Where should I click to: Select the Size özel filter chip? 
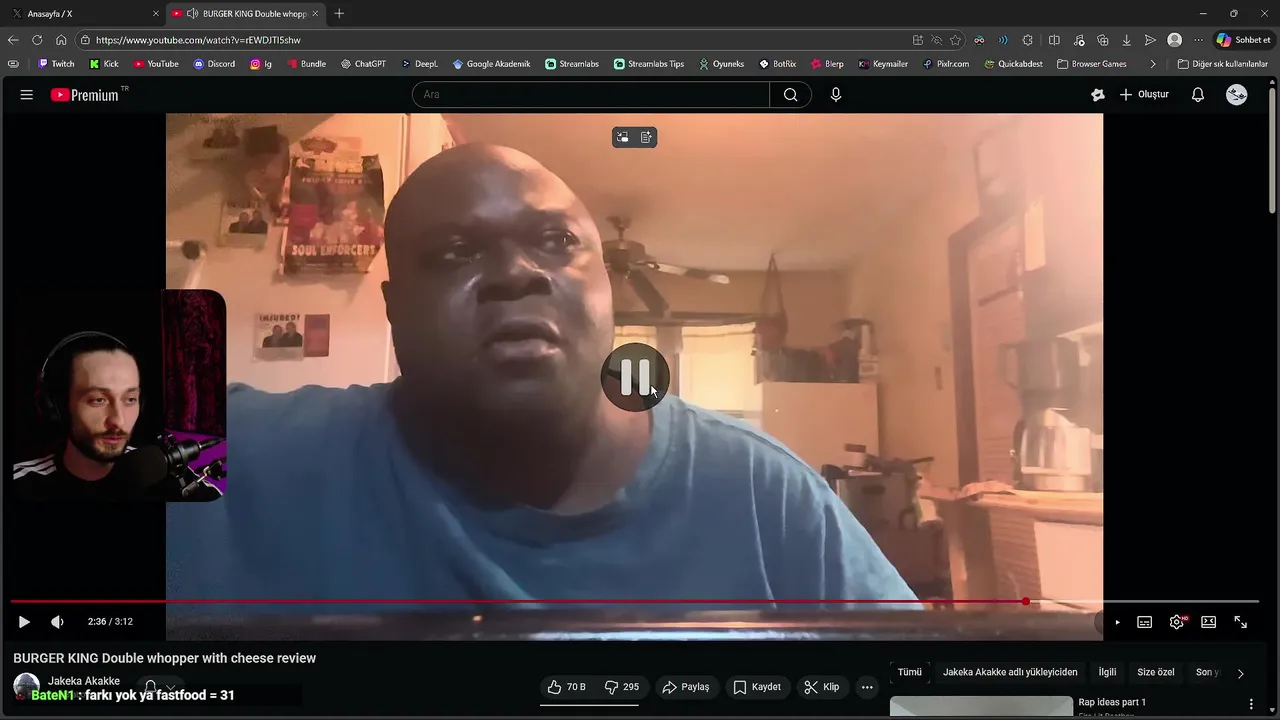click(1156, 672)
